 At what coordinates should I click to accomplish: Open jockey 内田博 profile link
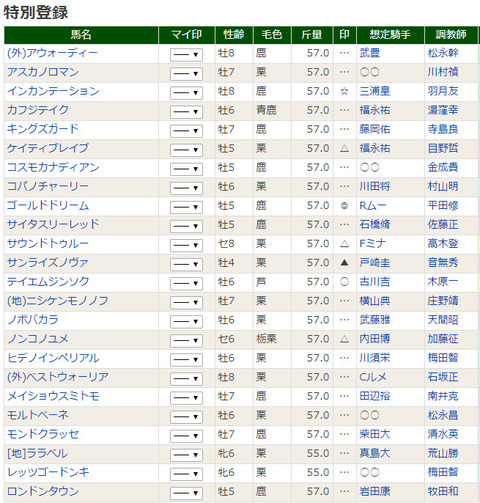(375, 339)
